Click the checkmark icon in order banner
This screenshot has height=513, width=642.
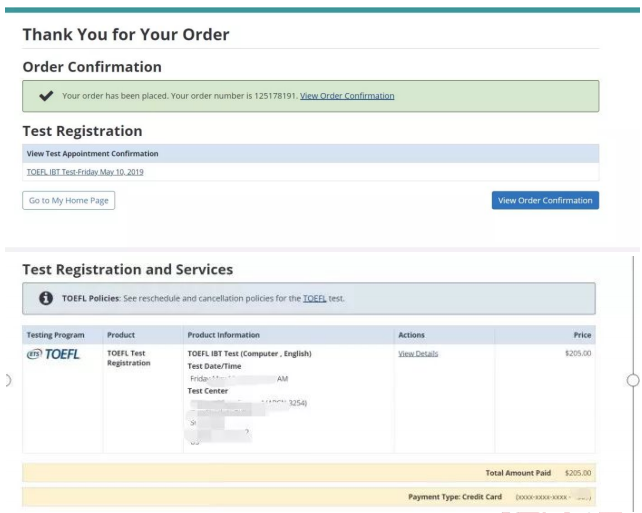tap(46, 96)
